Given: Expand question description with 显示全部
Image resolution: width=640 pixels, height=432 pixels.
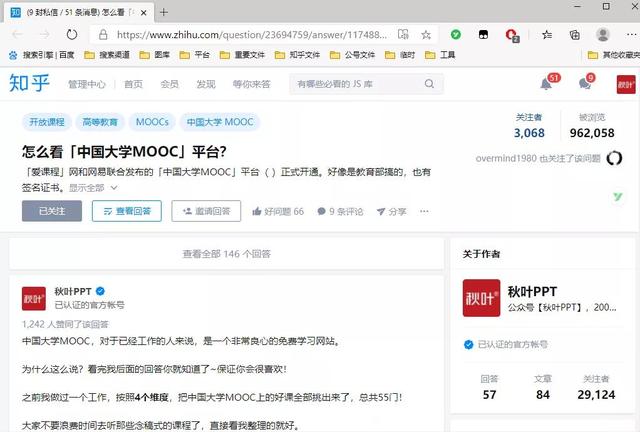Looking at the screenshot, I should (x=93, y=188).
